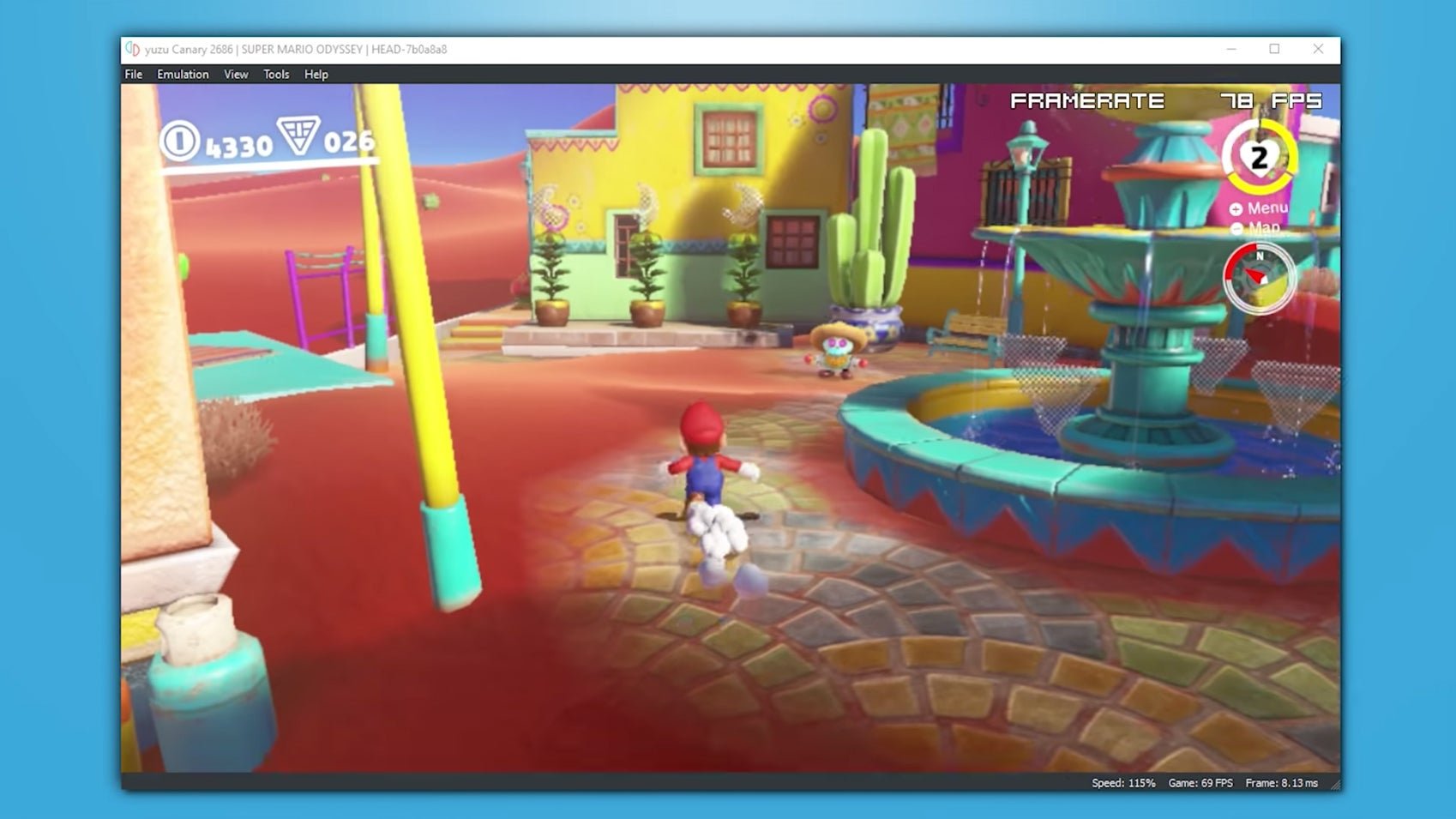Click the 78 FPS overlay value
This screenshot has height=819, width=1456.
point(1271,101)
